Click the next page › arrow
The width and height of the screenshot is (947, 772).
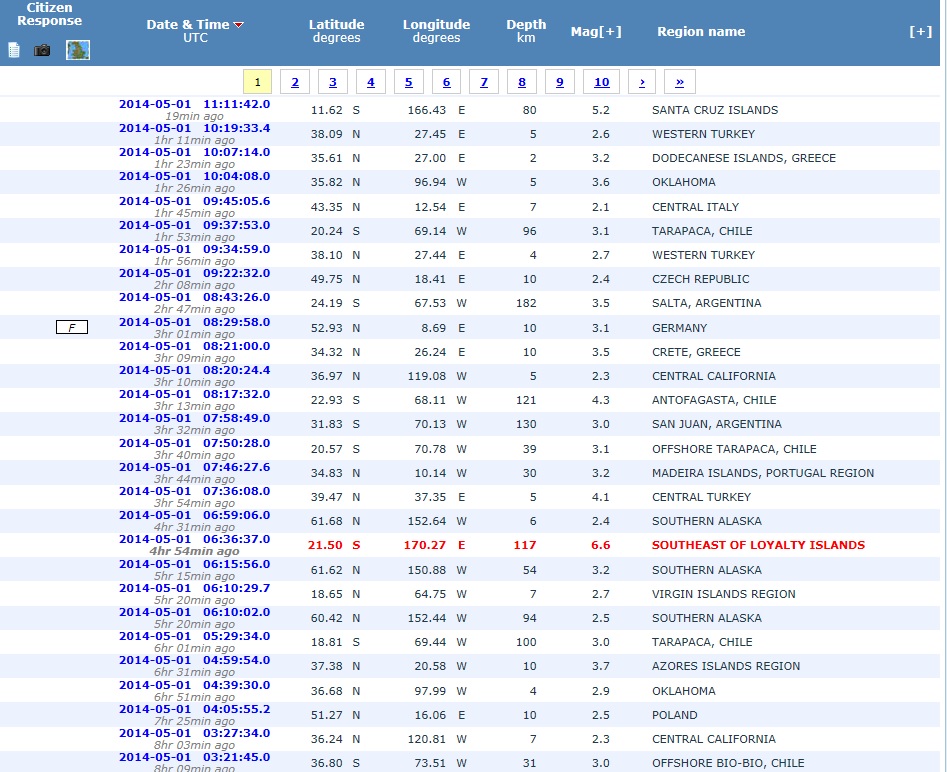pyautogui.click(x=642, y=82)
